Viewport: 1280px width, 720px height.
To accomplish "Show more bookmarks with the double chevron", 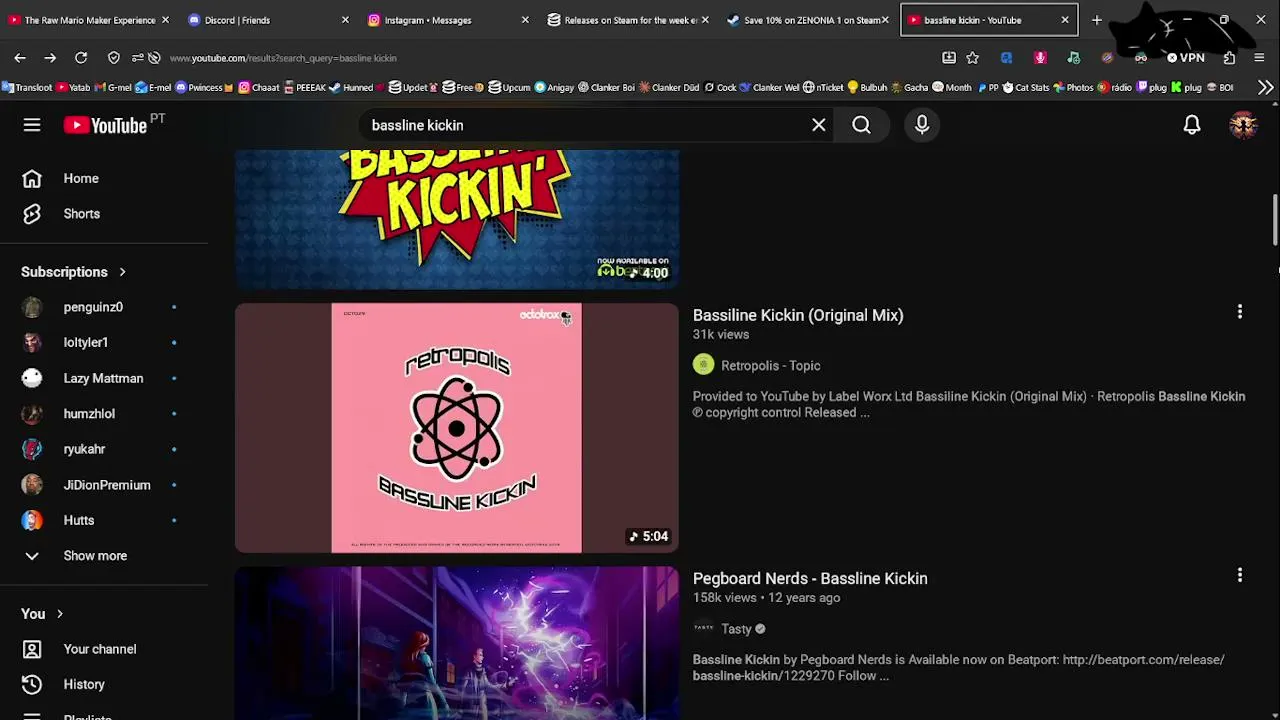I will (1266, 87).
